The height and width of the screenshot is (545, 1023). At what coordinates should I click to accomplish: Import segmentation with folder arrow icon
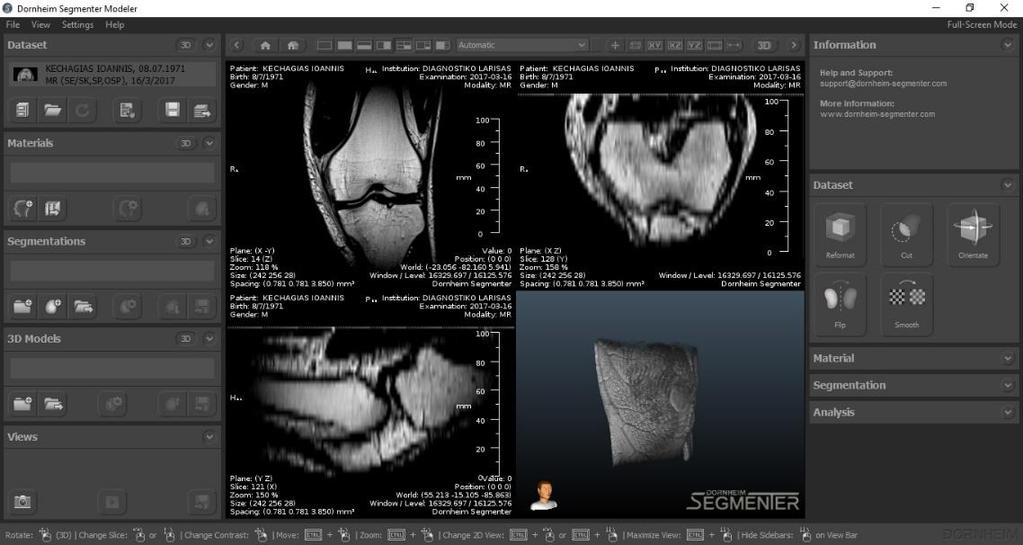click(83, 306)
